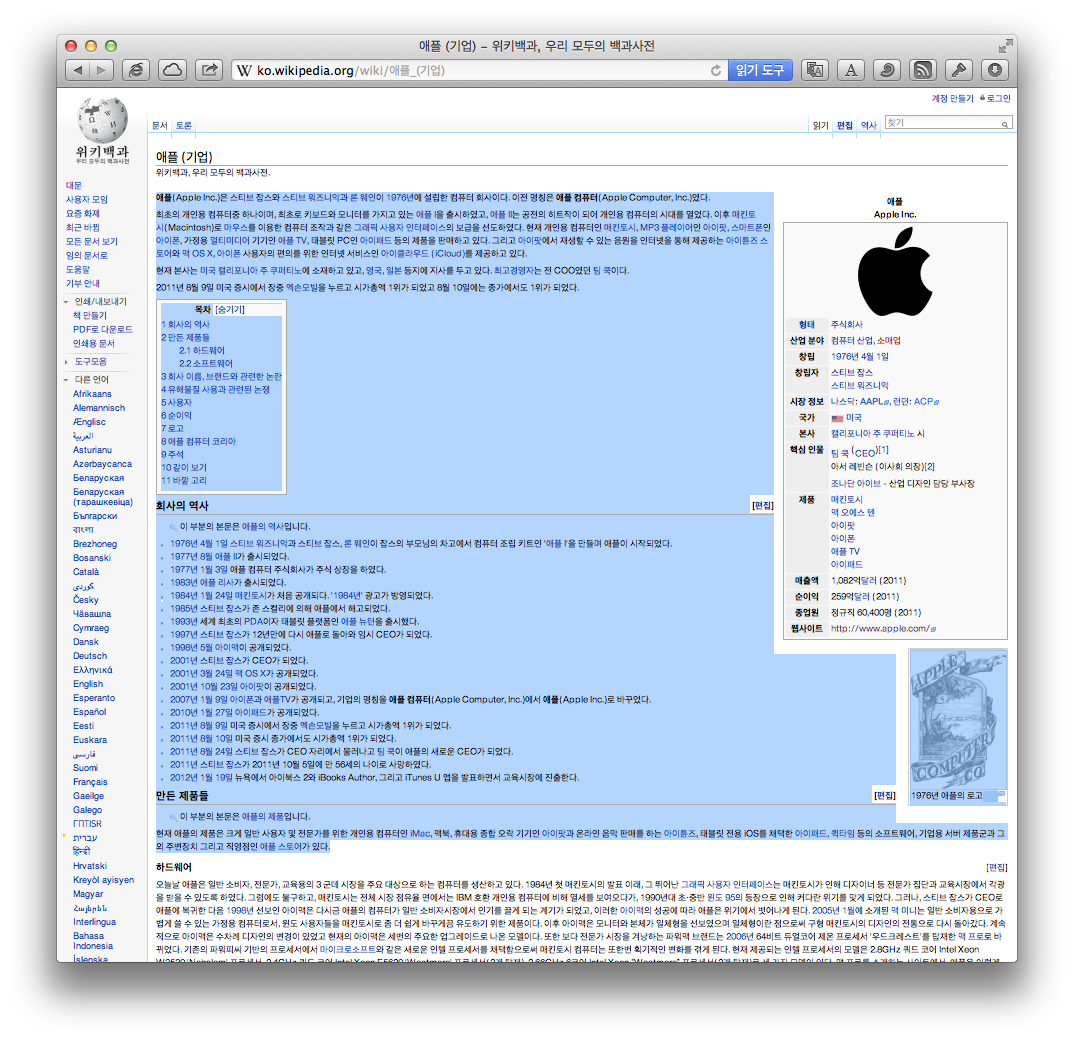This screenshot has height=1041, width=1074.
Task: Select the 편집 tab
Action: click(845, 125)
